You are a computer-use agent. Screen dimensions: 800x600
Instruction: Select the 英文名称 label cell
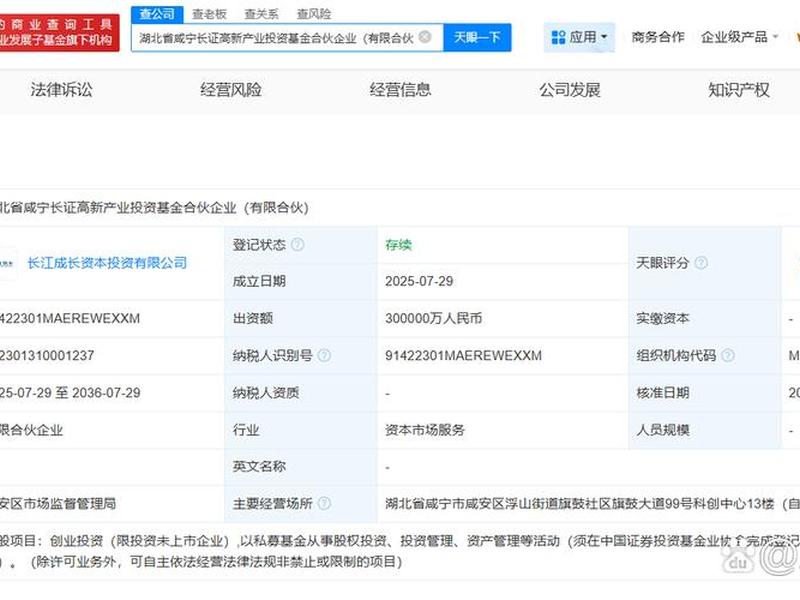301,467
